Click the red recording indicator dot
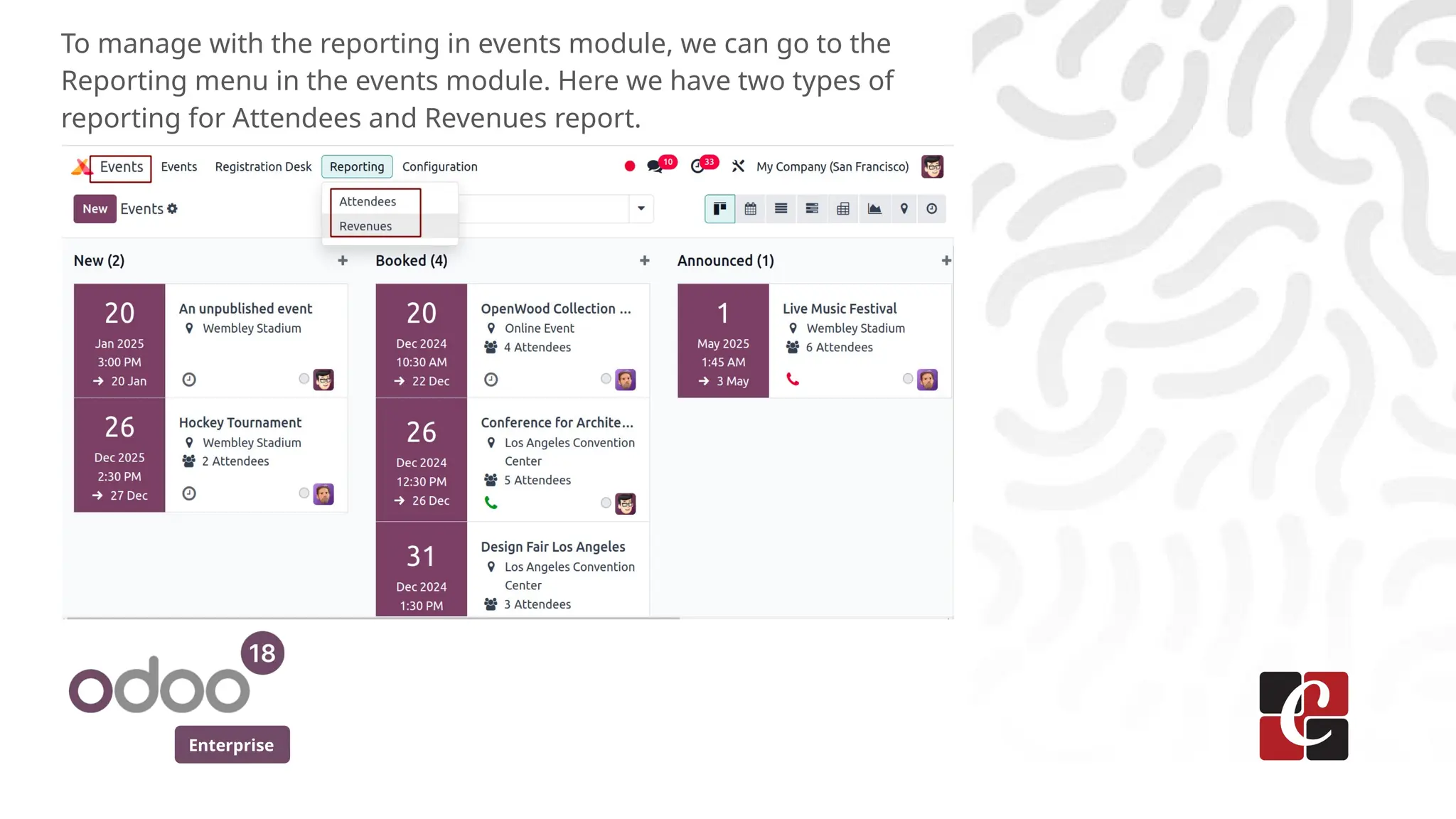Screen dimensions: 1456x819 [x=629, y=166]
